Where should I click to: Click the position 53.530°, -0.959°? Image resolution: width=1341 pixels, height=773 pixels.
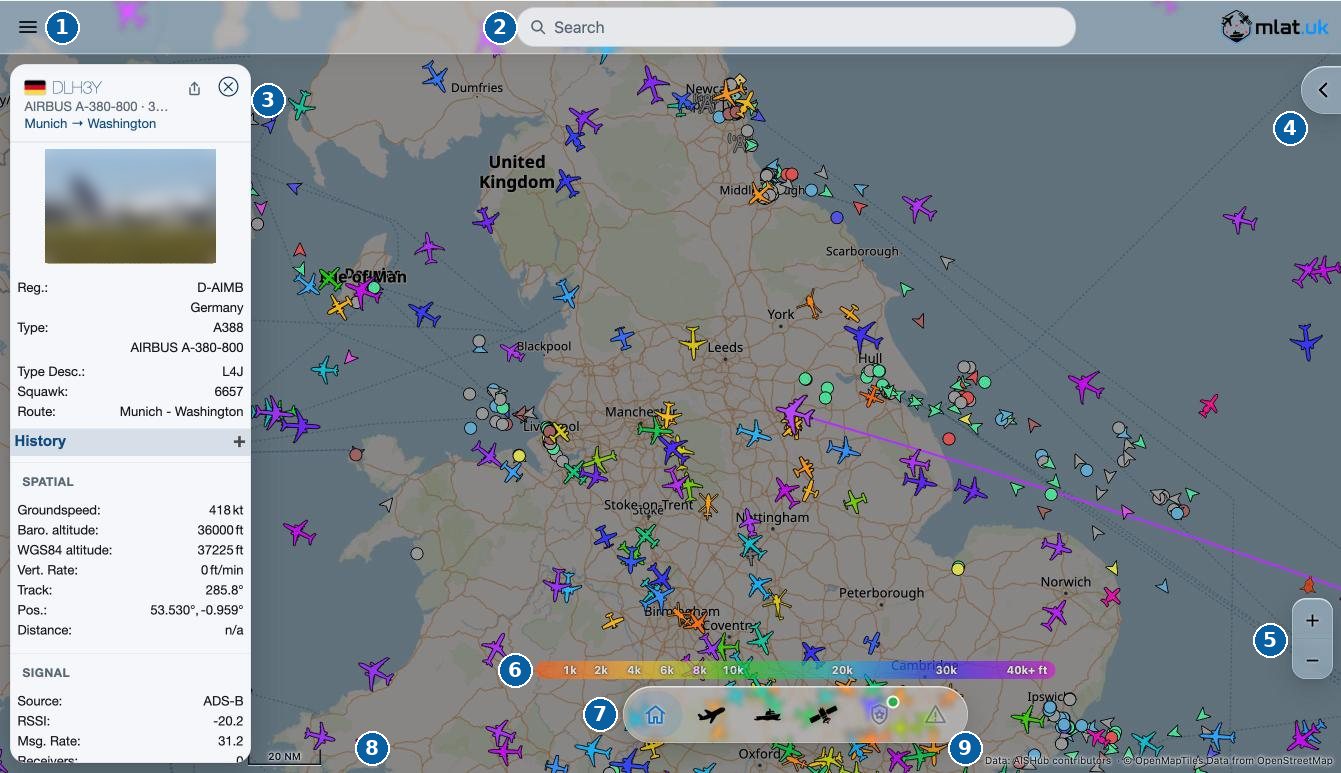click(196, 610)
